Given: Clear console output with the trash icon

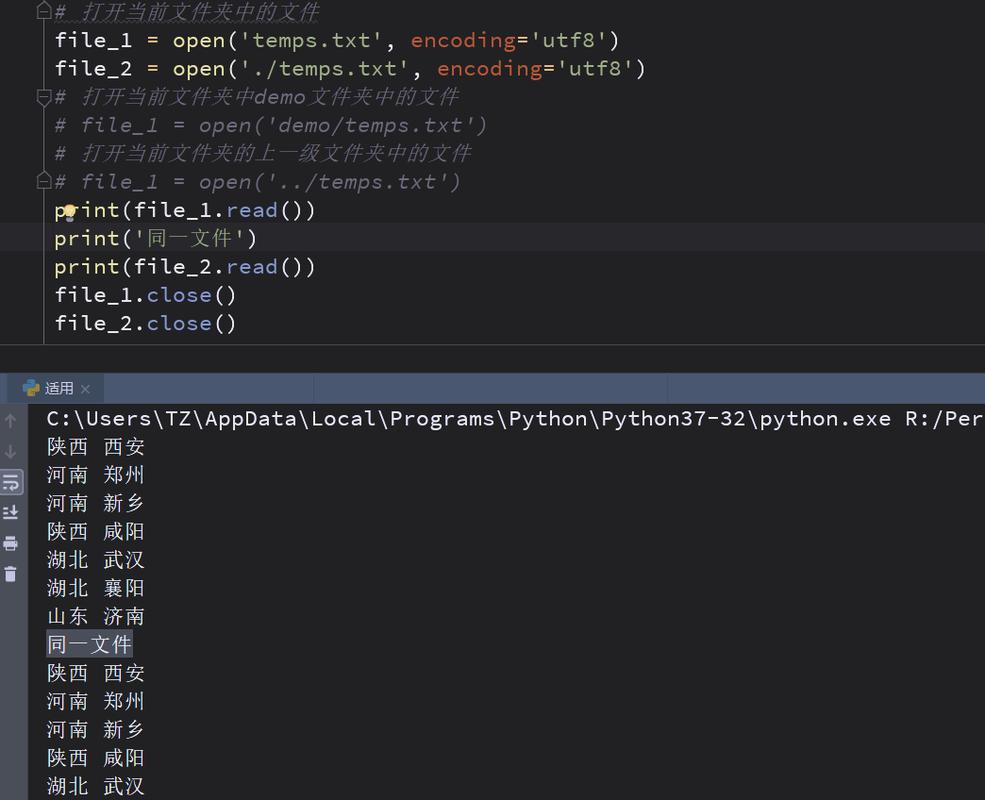Looking at the screenshot, I should [11, 573].
